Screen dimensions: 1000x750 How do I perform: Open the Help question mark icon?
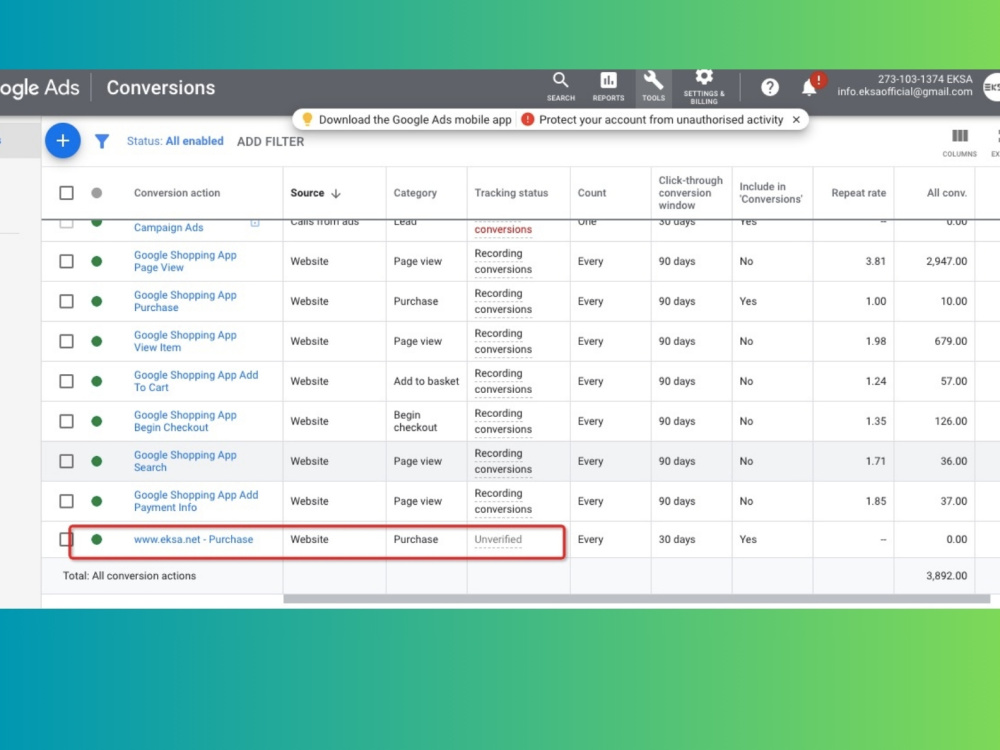pos(770,87)
